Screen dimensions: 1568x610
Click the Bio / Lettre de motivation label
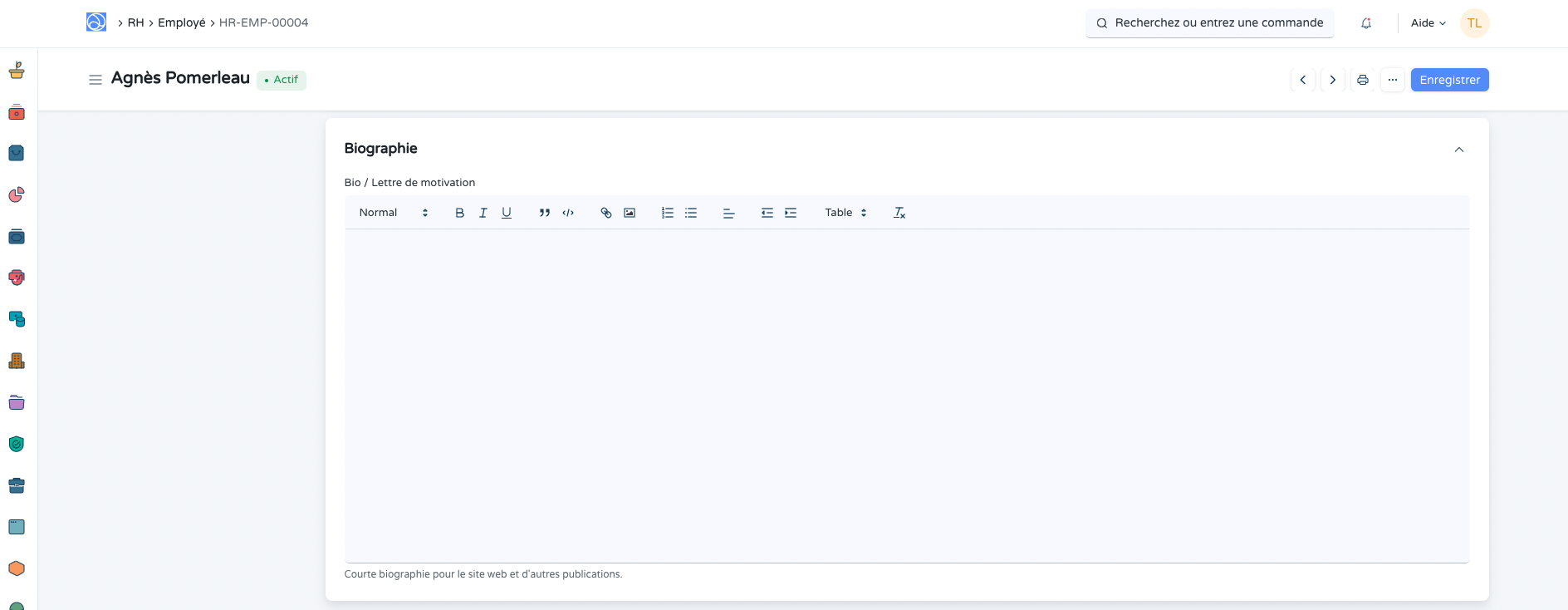point(410,183)
